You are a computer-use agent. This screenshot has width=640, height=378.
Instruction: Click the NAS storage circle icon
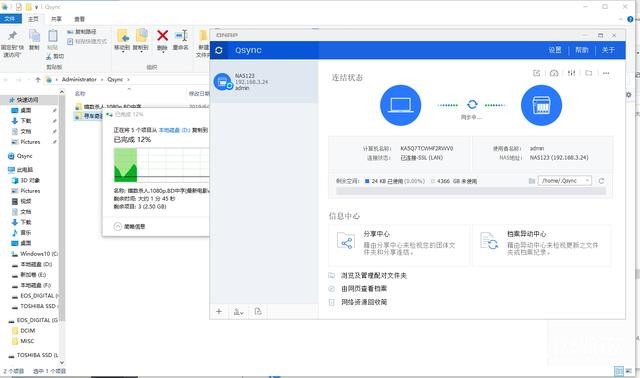[x=541, y=105]
